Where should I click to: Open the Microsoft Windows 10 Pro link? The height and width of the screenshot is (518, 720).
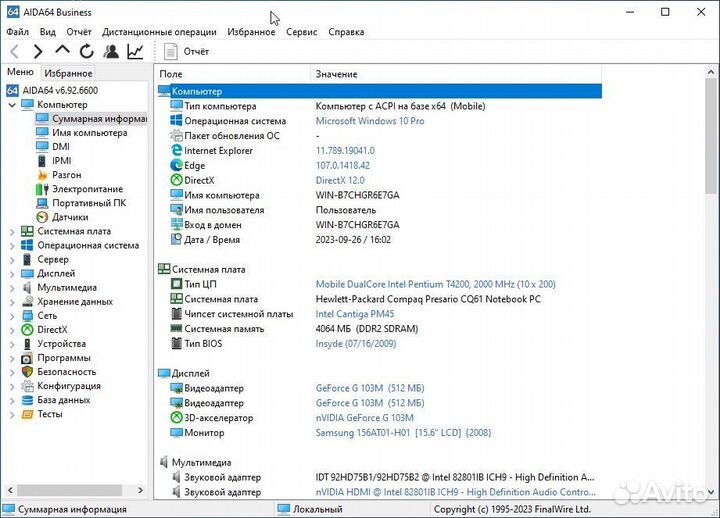click(370, 121)
